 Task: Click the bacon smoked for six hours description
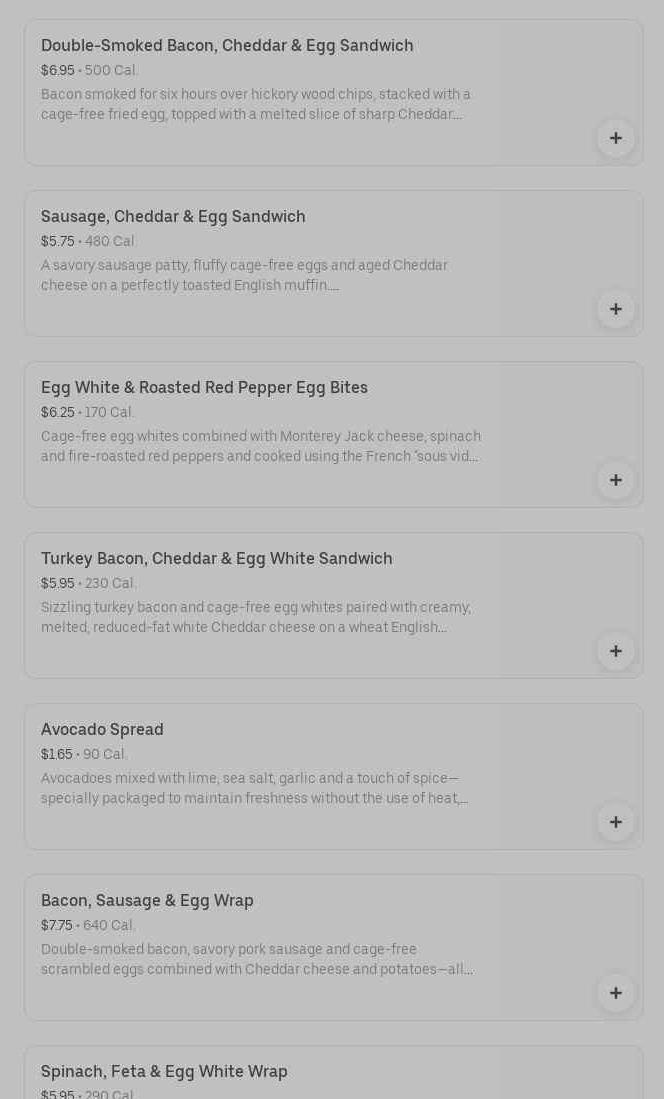(255, 104)
